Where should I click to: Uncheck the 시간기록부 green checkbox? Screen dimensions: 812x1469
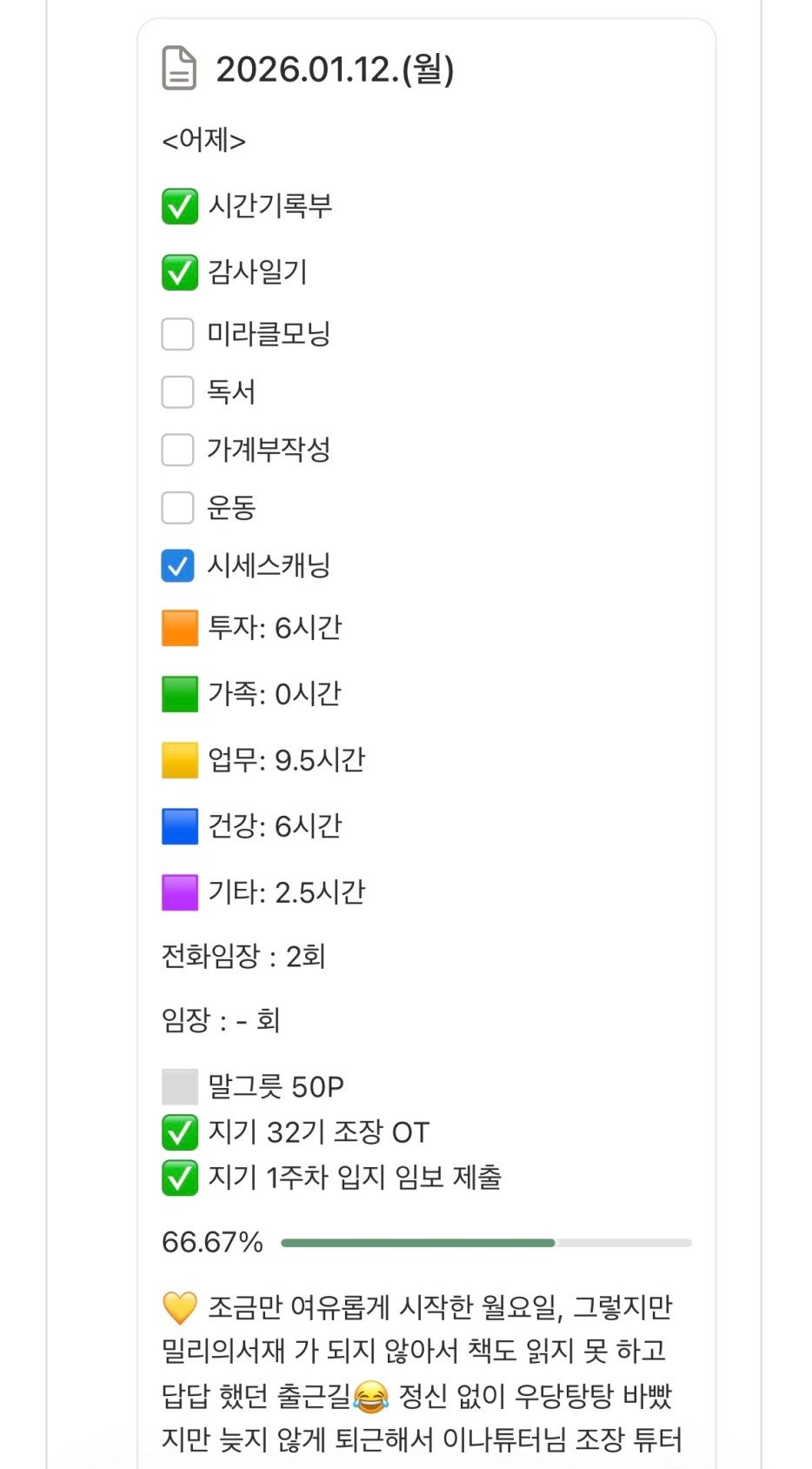pyautogui.click(x=180, y=207)
